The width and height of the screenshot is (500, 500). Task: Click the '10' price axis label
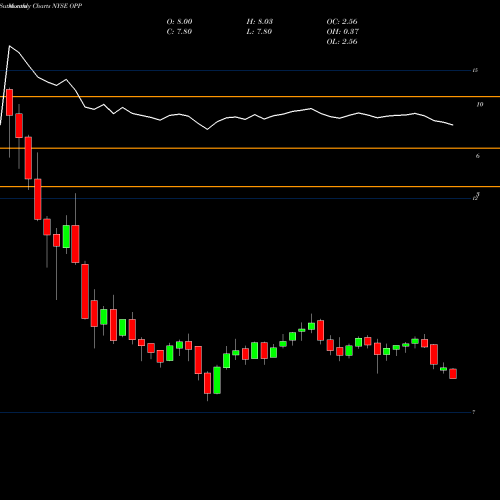tap(480, 105)
